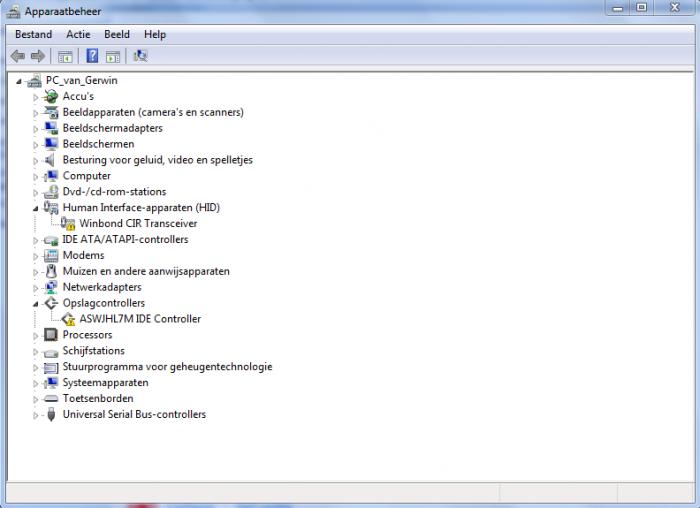Expand the Netwerkadapters arrow

(36, 288)
